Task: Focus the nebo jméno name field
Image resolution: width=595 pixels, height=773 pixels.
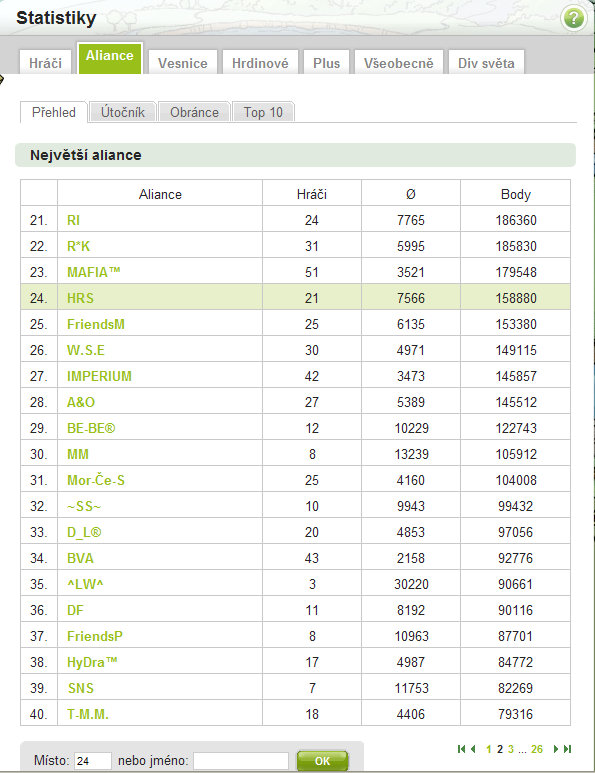Action: [241, 761]
